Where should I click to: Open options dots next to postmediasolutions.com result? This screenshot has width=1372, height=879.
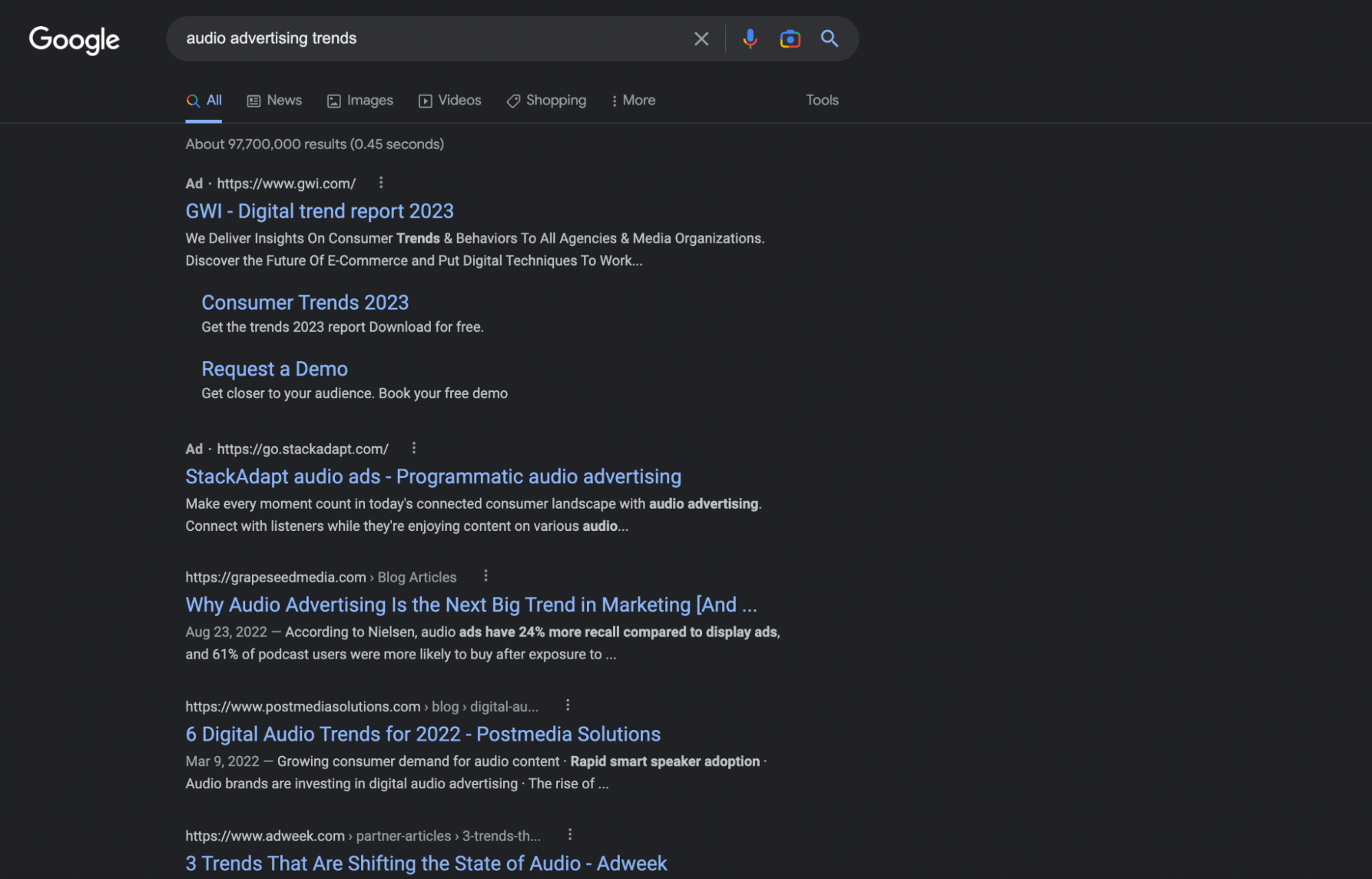click(x=568, y=705)
